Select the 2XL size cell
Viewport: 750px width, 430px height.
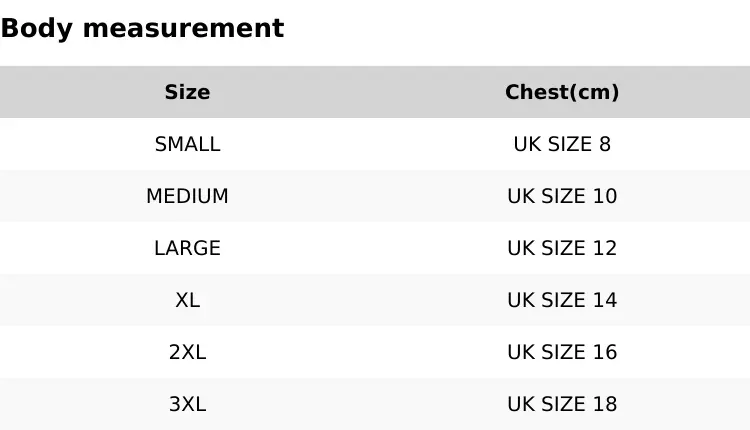(187, 352)
